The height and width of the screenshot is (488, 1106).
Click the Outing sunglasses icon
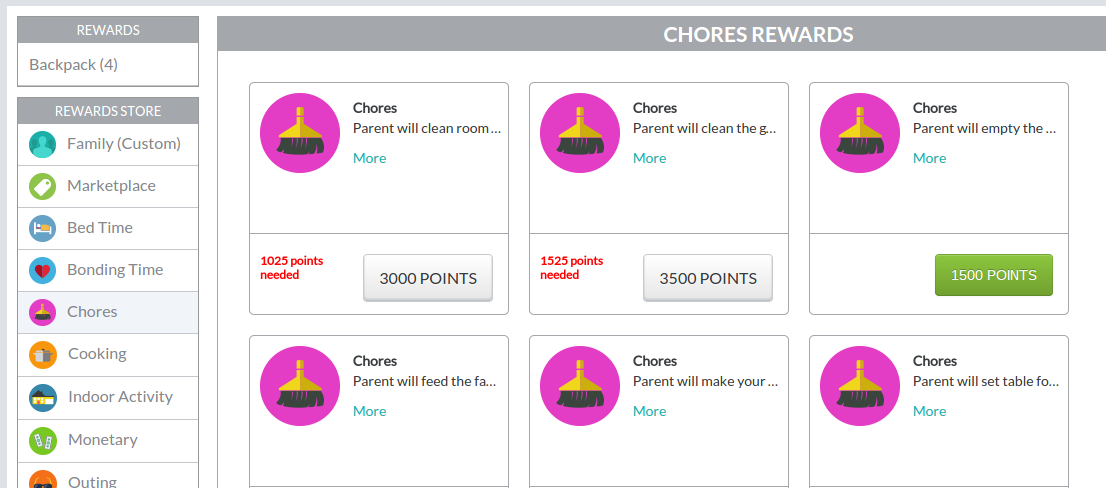pyautogui.click(x=42, y=480)
